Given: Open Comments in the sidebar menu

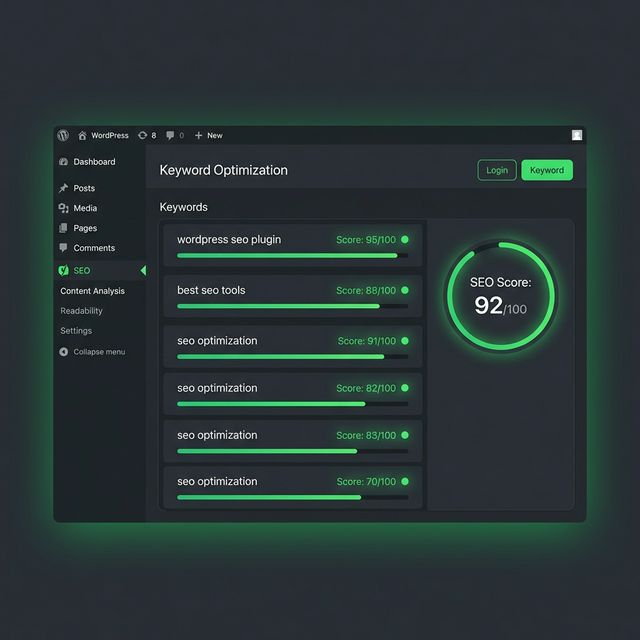Looking at the screenshot, I should point(93,248).
